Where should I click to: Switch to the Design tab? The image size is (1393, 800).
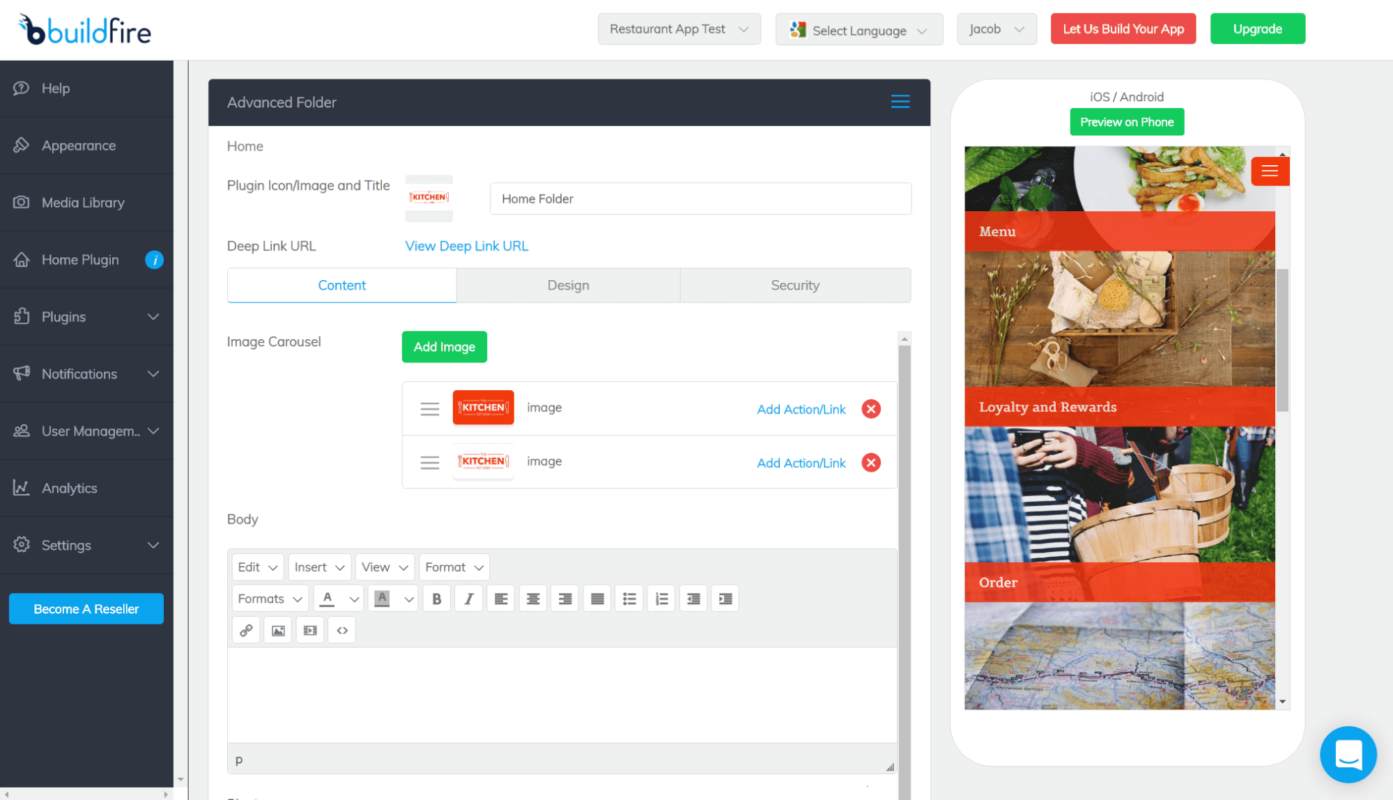(568, 285)
